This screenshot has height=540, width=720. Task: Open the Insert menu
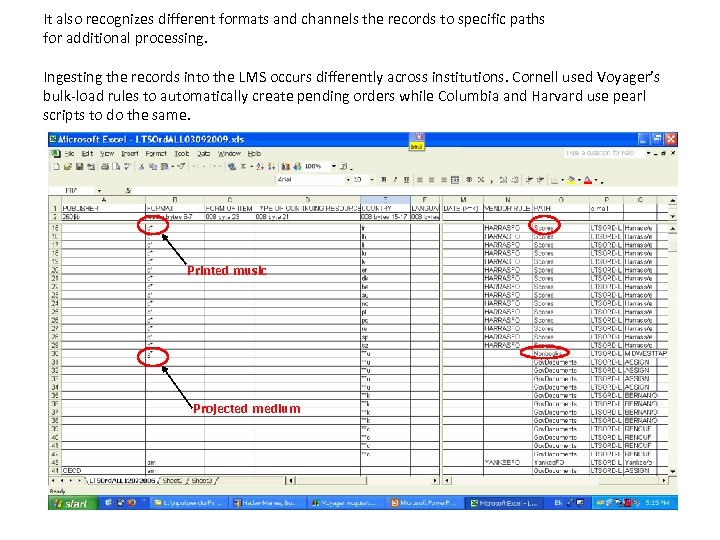(x=130, y=154)
